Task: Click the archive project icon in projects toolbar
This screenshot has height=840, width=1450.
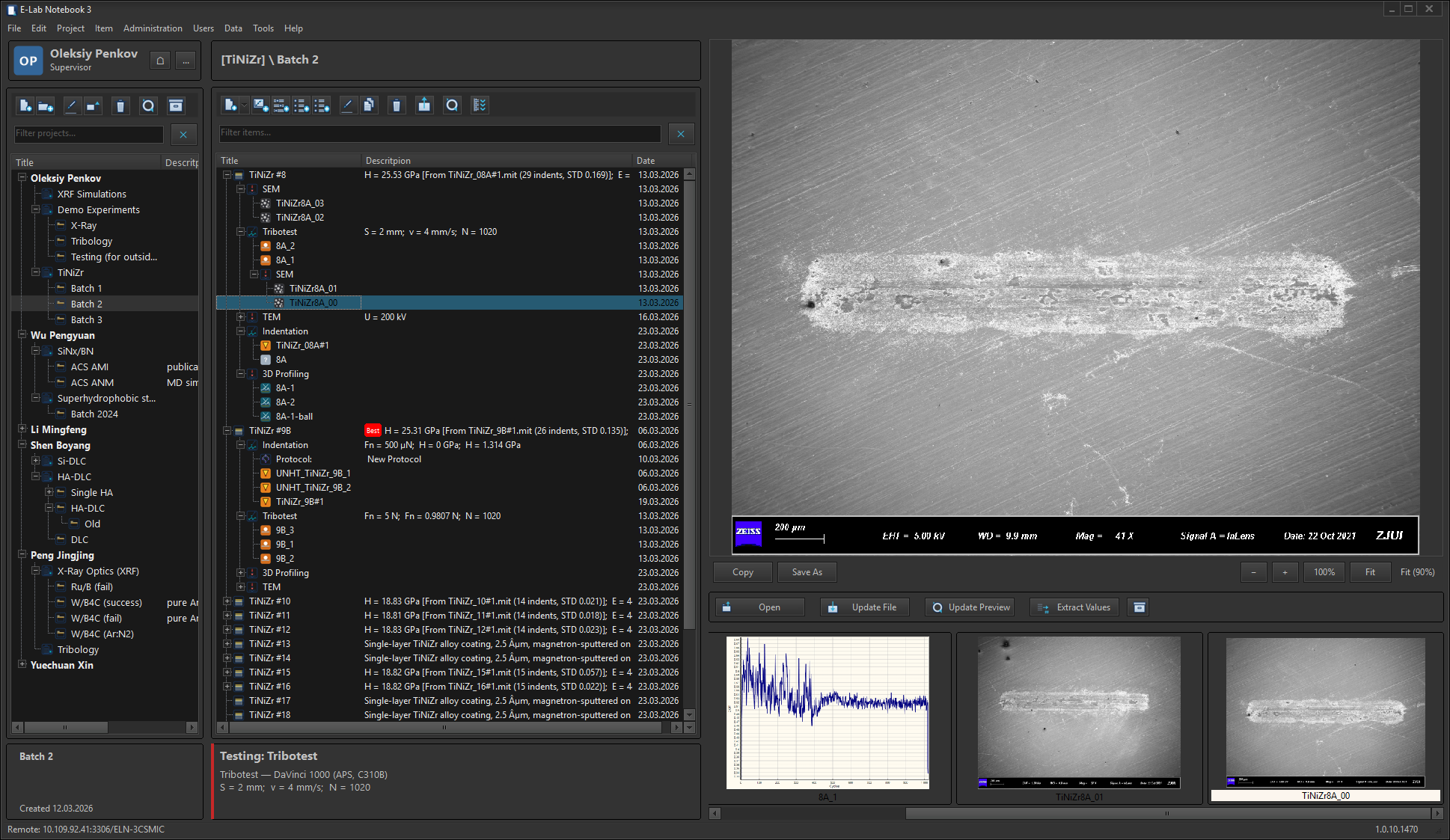Action: [x=176, y=106]
